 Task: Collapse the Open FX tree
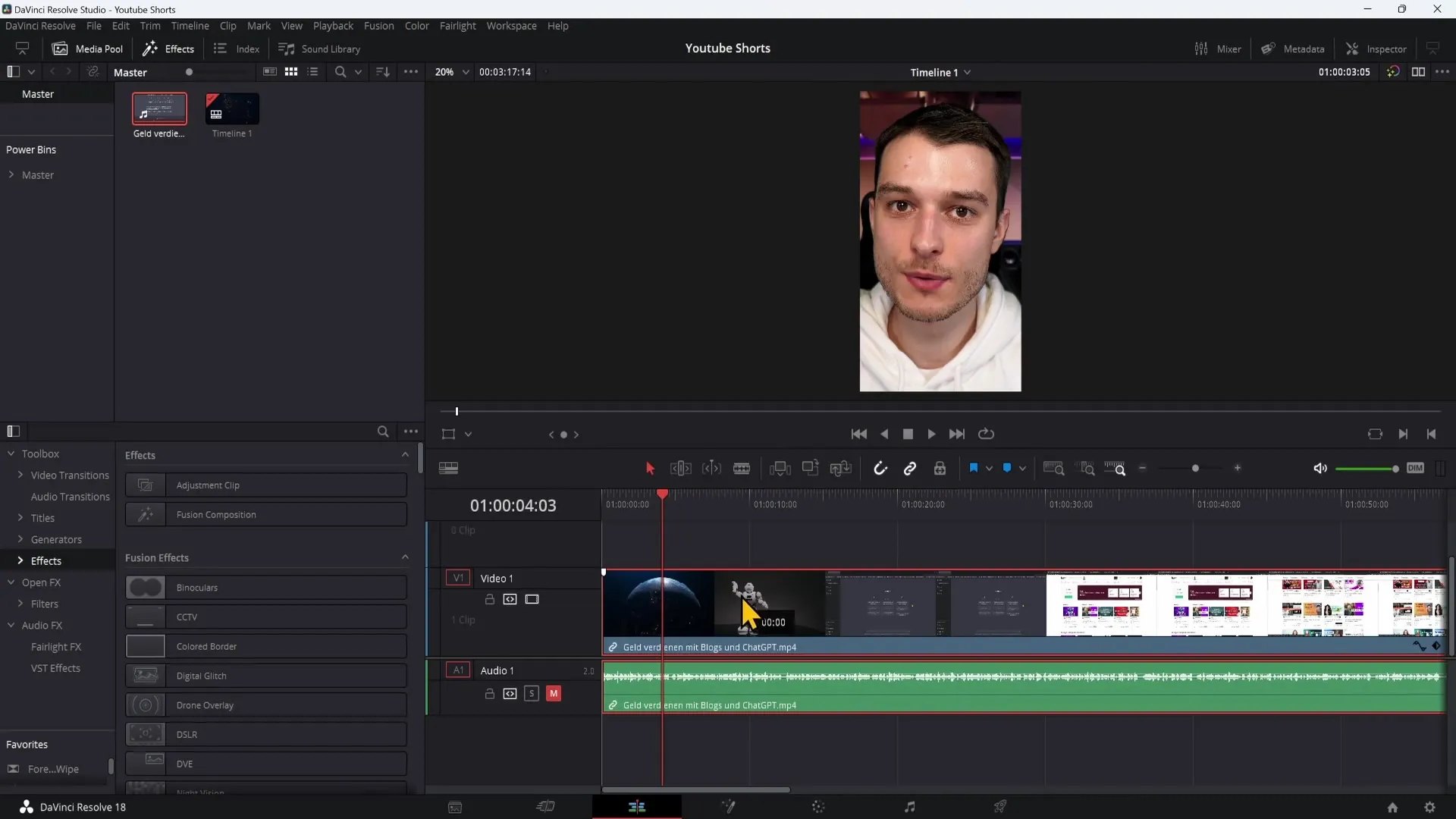point(11,582)
